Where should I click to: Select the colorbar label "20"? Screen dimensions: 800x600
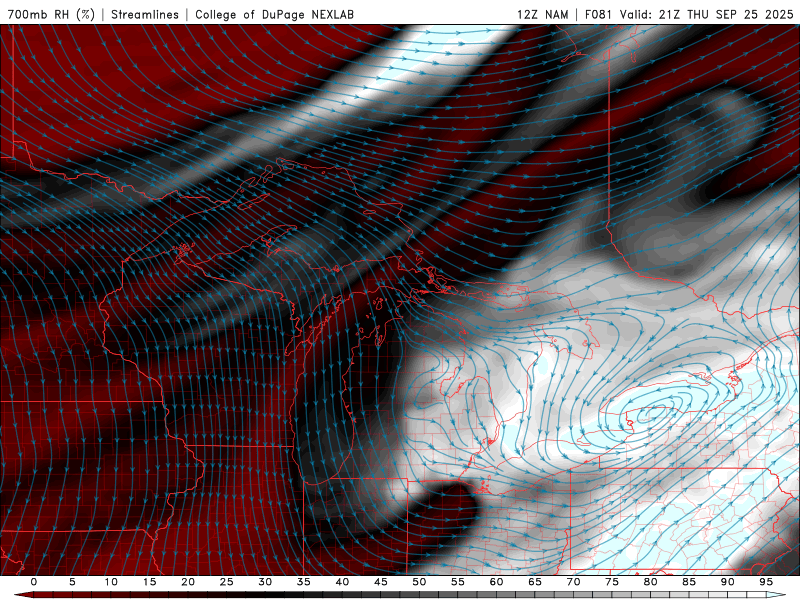(188, 582)
